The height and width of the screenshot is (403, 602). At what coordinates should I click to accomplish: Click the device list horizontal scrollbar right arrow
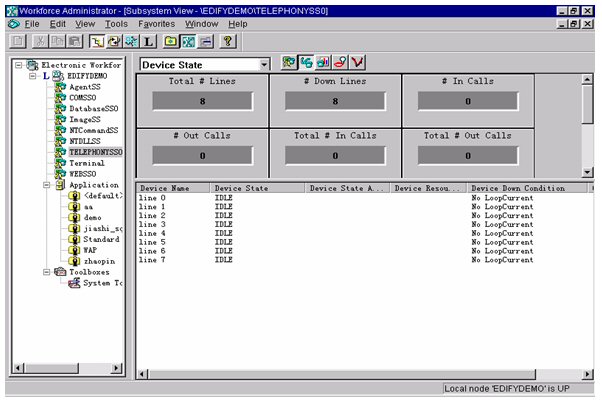[573, 373]
